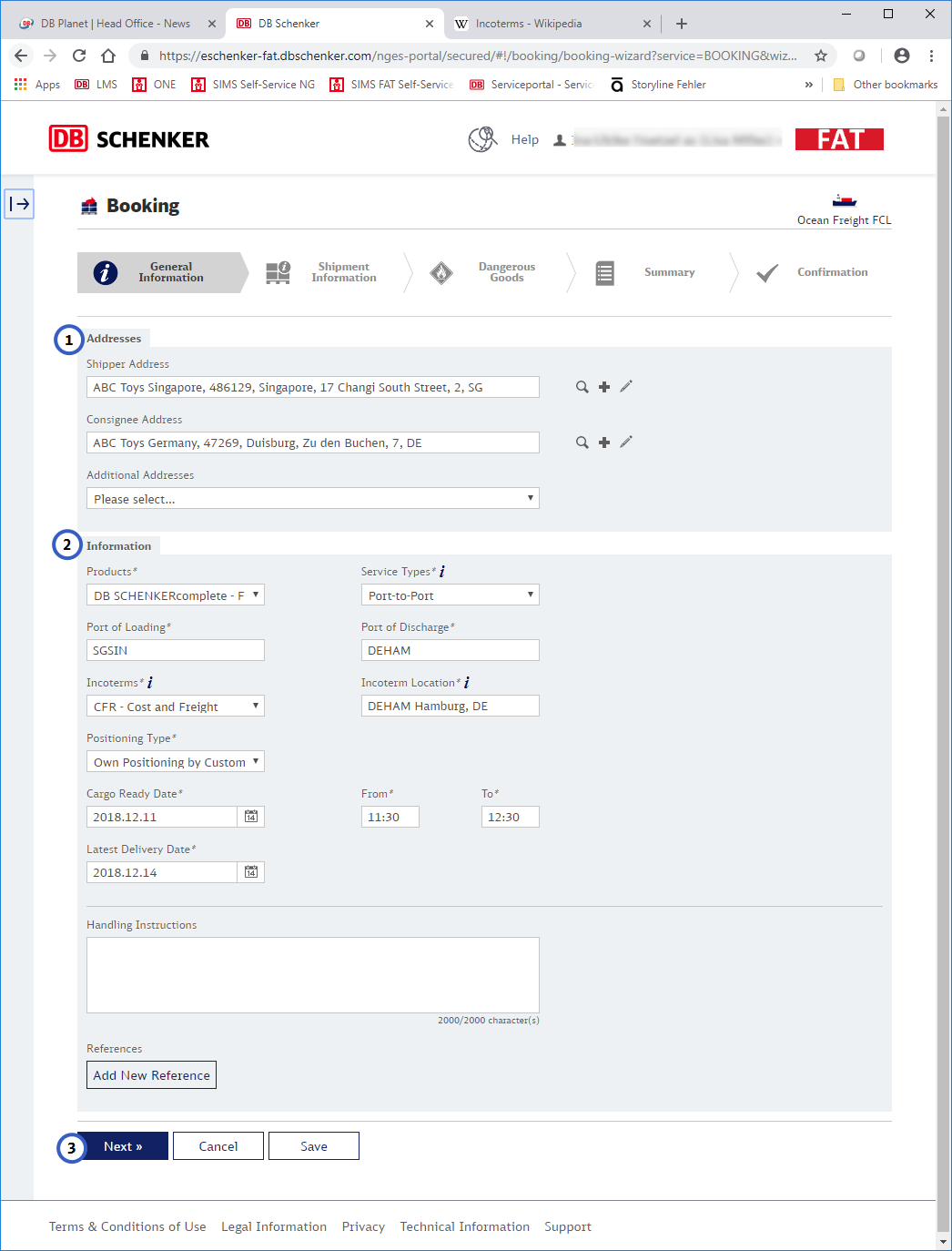952x1251 pixels.
Task: Go to Confirmation step
Action: 813,272
